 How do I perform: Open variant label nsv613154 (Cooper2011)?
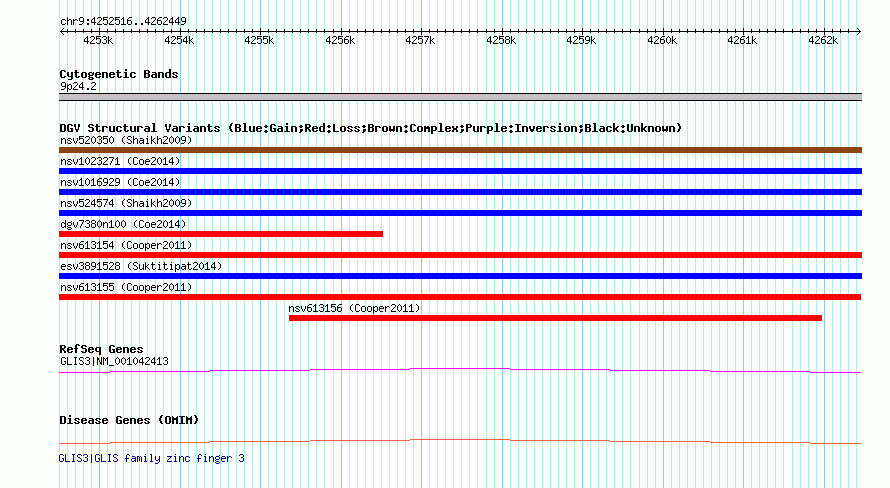click(126, 245)
